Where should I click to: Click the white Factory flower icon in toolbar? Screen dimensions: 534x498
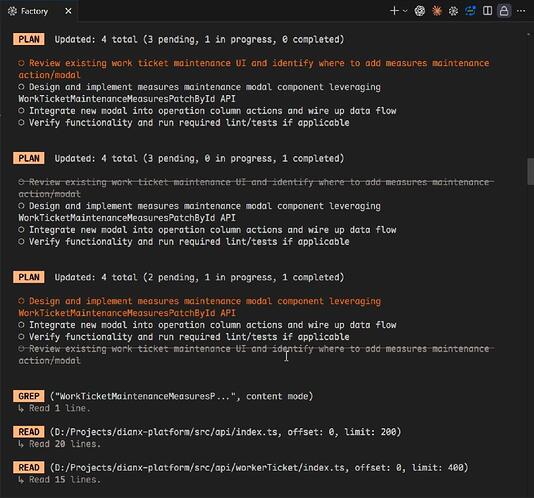453,11
